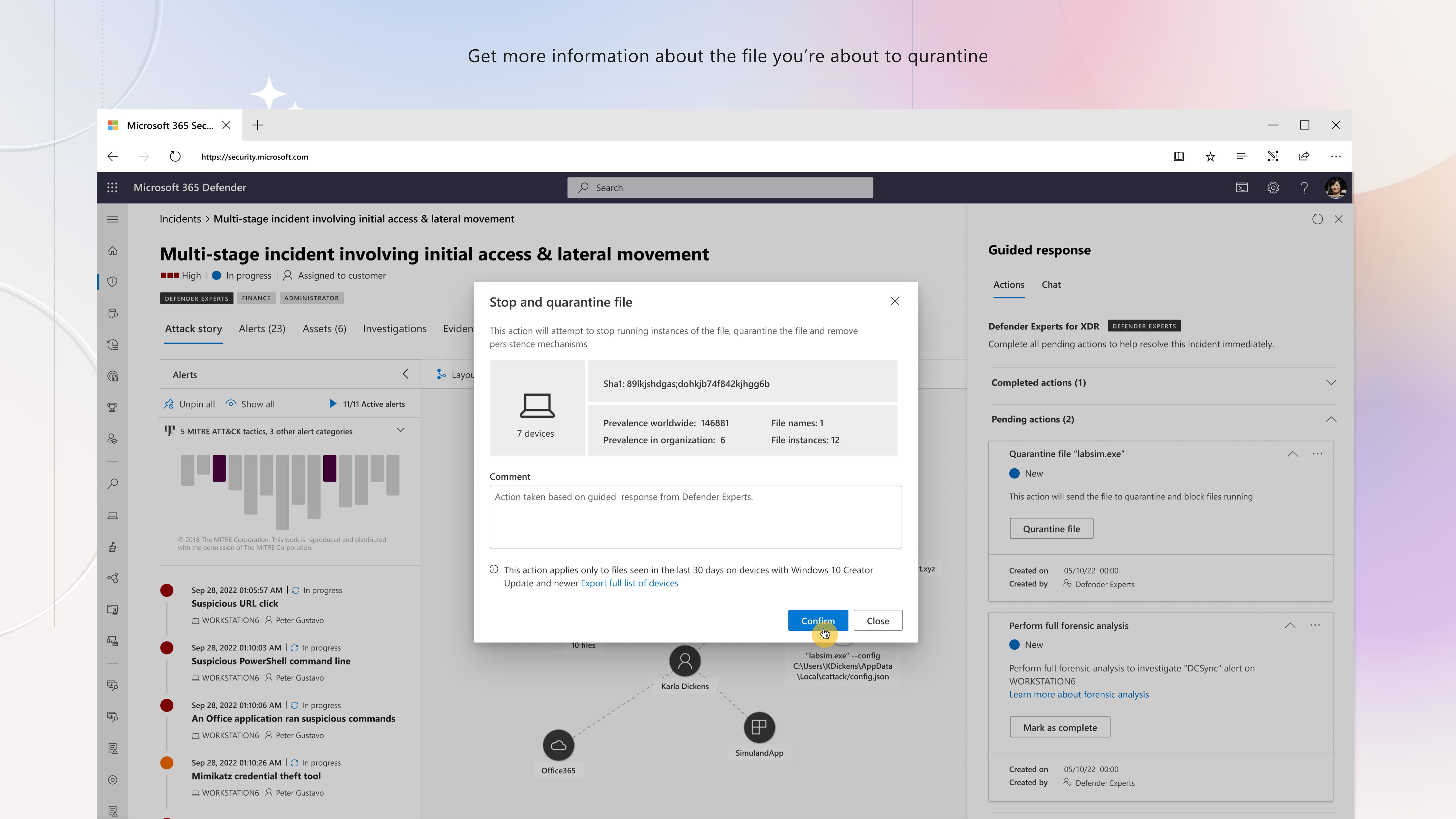Click Unpin all in Alerts pane
This screenshot has height=819, width=1456.
pyautogui.click(x=189, y=404)
